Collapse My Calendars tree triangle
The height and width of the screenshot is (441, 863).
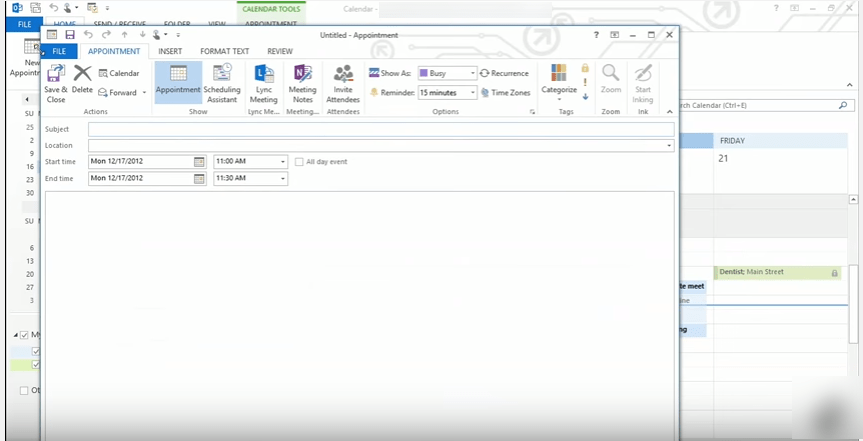click(x=15, y=335)
